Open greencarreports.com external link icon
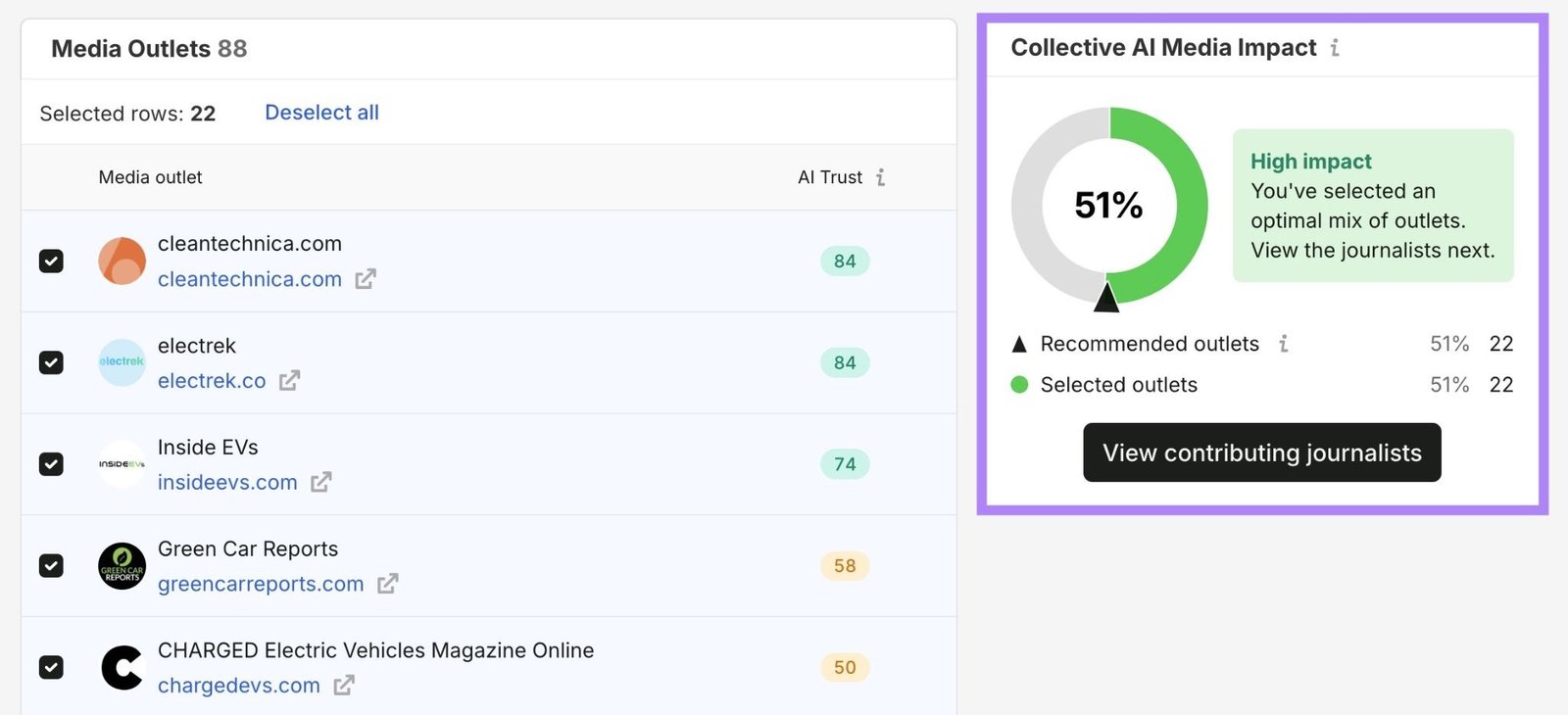The height and width of the screenshot is (715, 1568). tap(388, 584)
